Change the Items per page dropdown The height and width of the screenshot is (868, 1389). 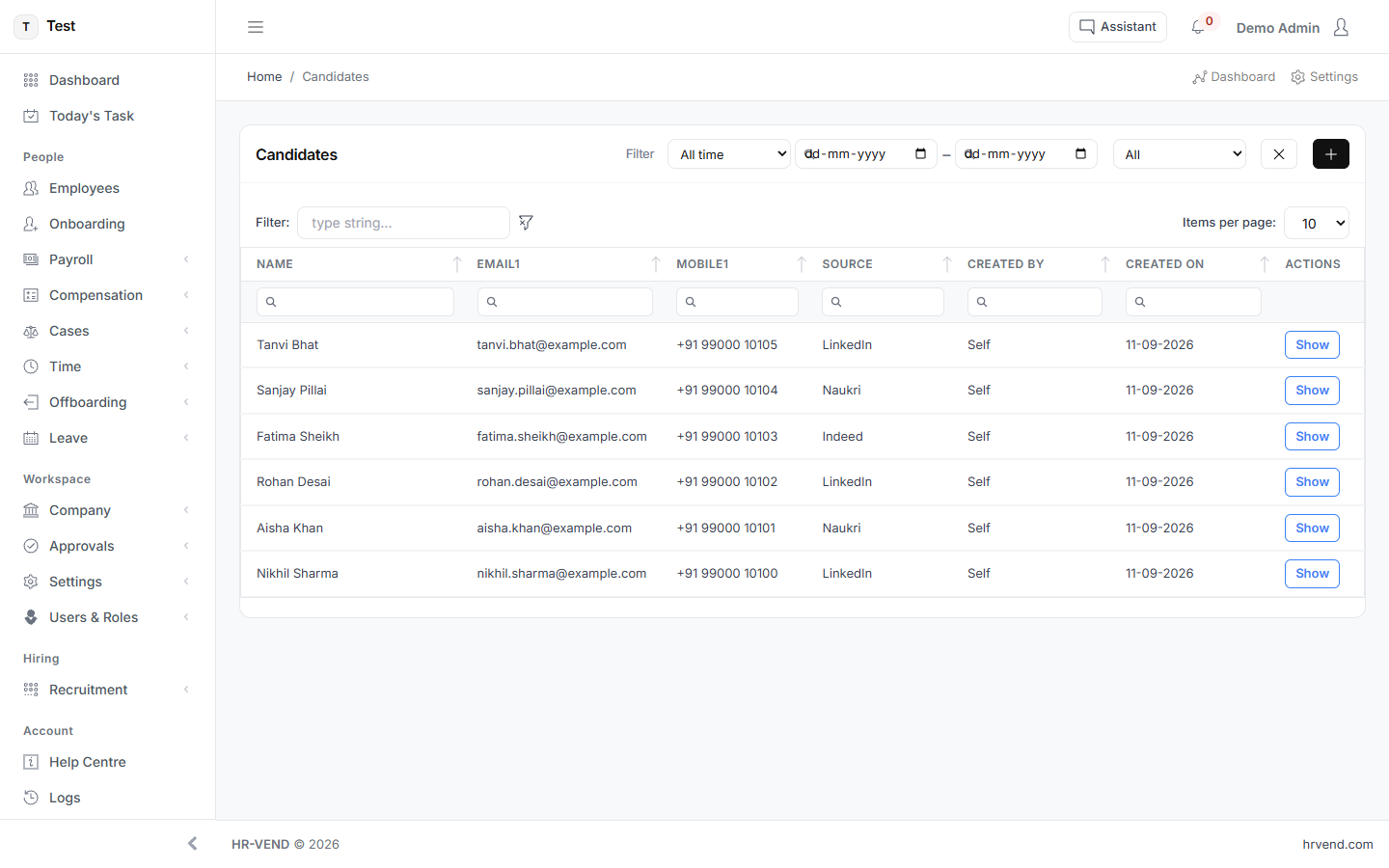click(x=1317, y=223)
